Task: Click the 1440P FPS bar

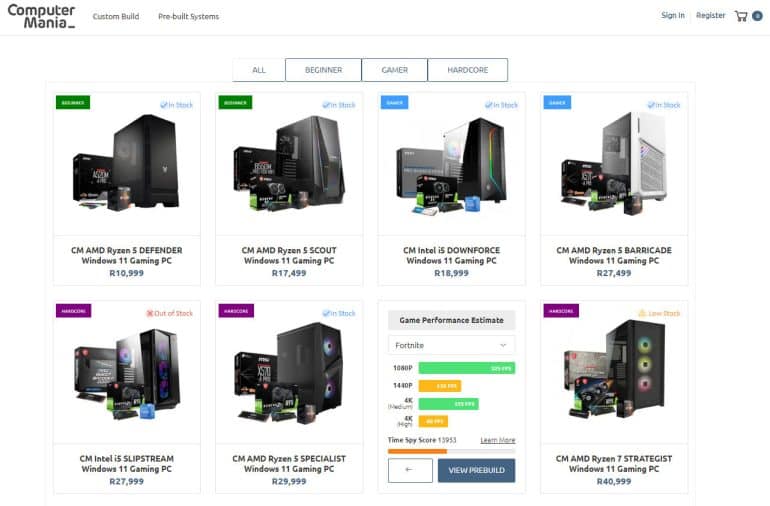Action: [x=440, y=386]
